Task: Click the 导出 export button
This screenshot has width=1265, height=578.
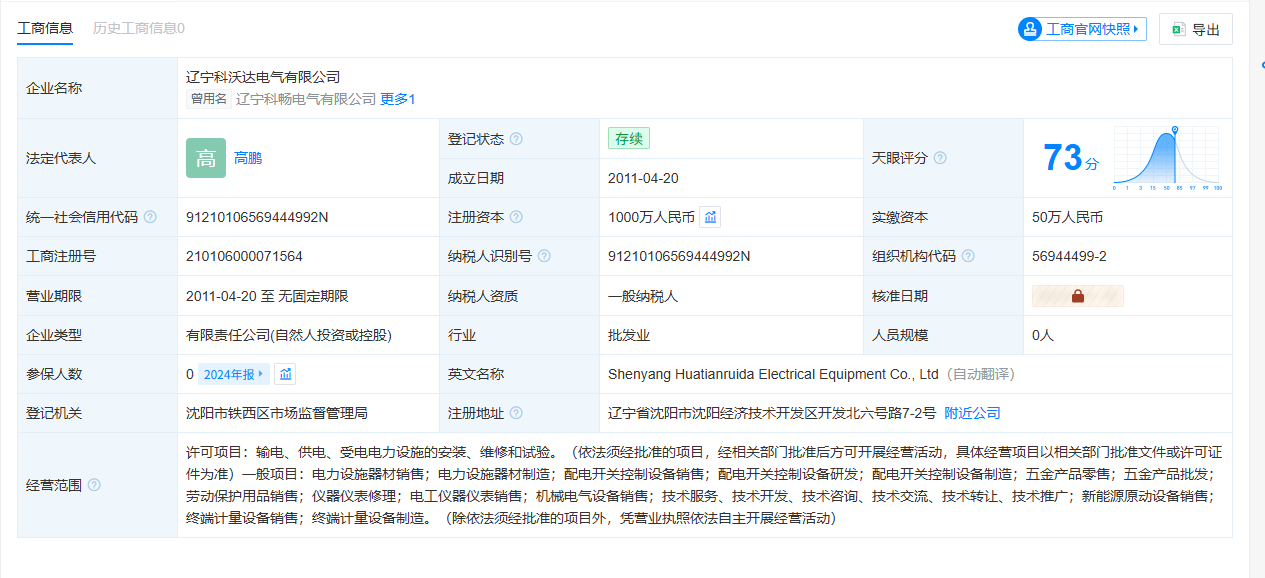Action: click(1195, 29)
